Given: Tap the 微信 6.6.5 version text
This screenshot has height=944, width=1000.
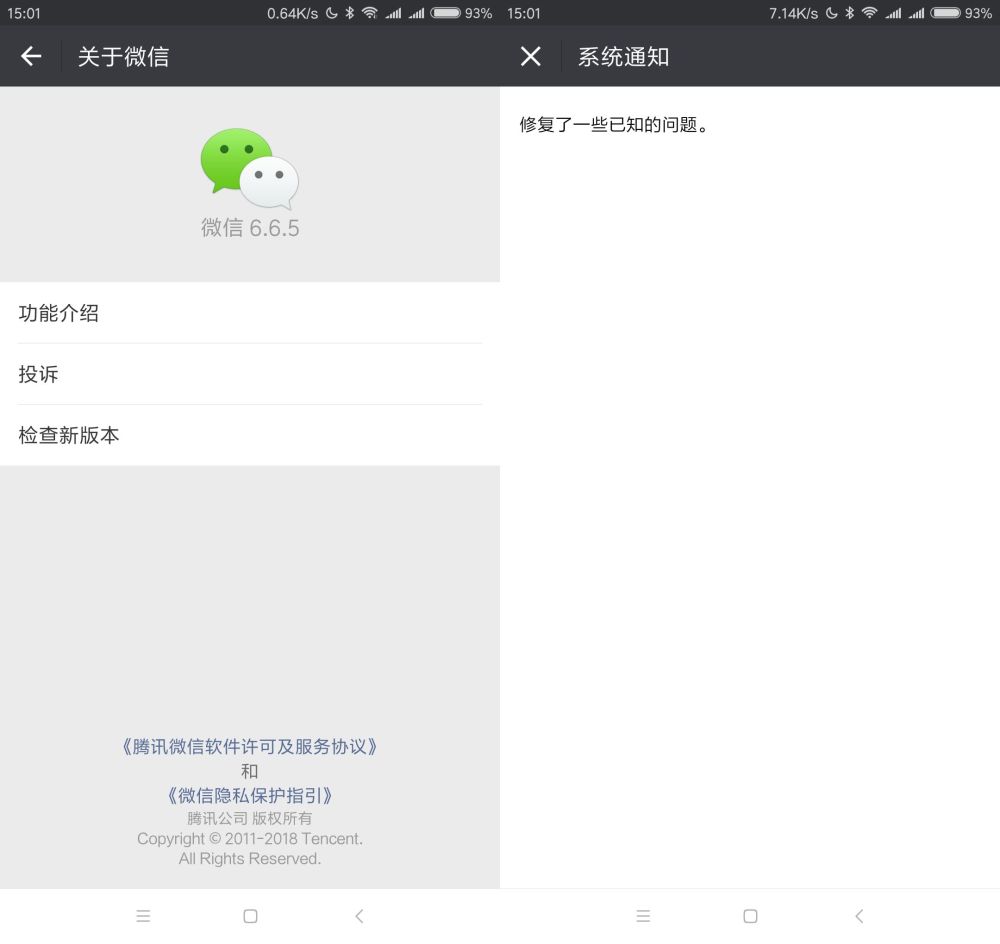Looking at the screenshot, I should click(250, 228).
